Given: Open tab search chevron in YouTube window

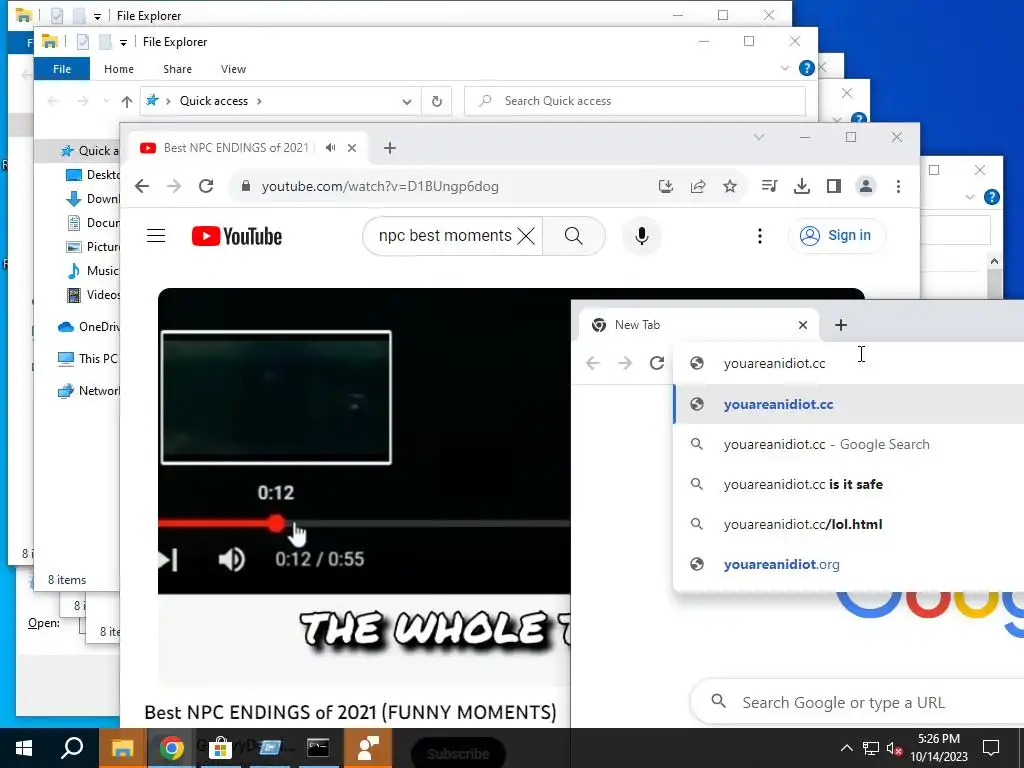Looking at the screenshot, I should pyautogui.click(x=758, y=137).
